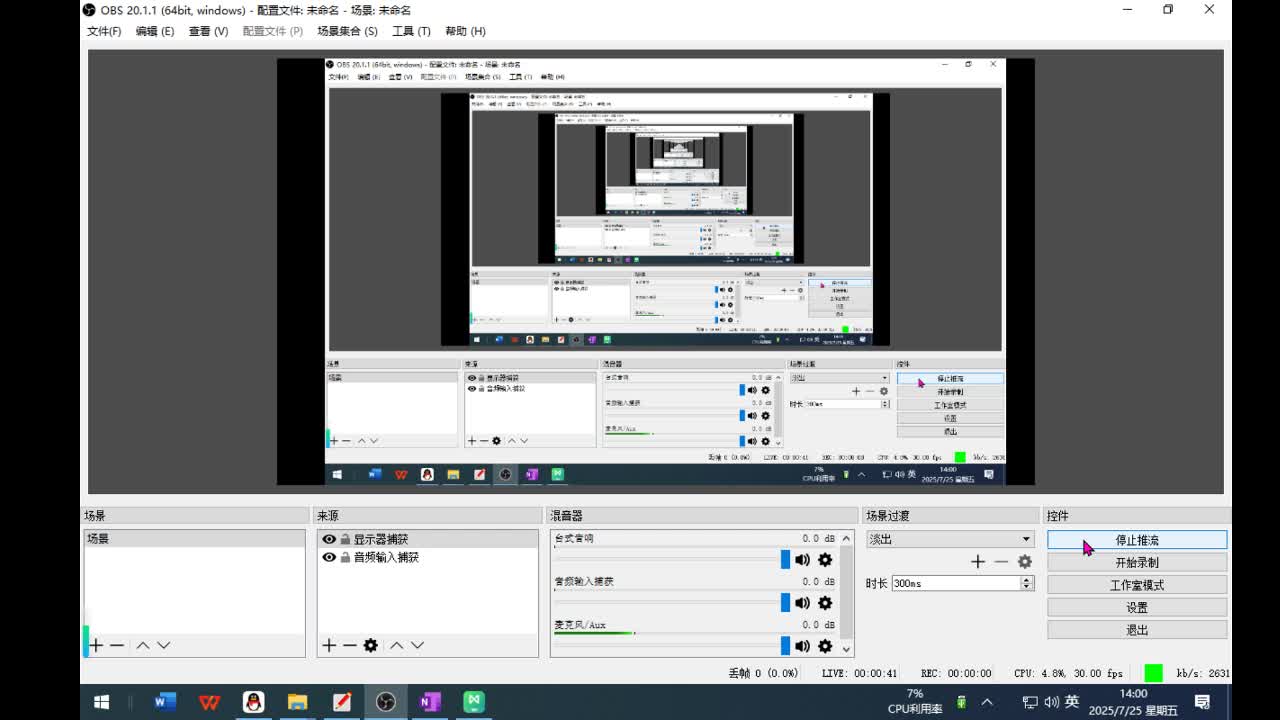Decrease 时长 duration with down stepper
This screenshot has width=1280, height=720.
[x=1026, y=587]
